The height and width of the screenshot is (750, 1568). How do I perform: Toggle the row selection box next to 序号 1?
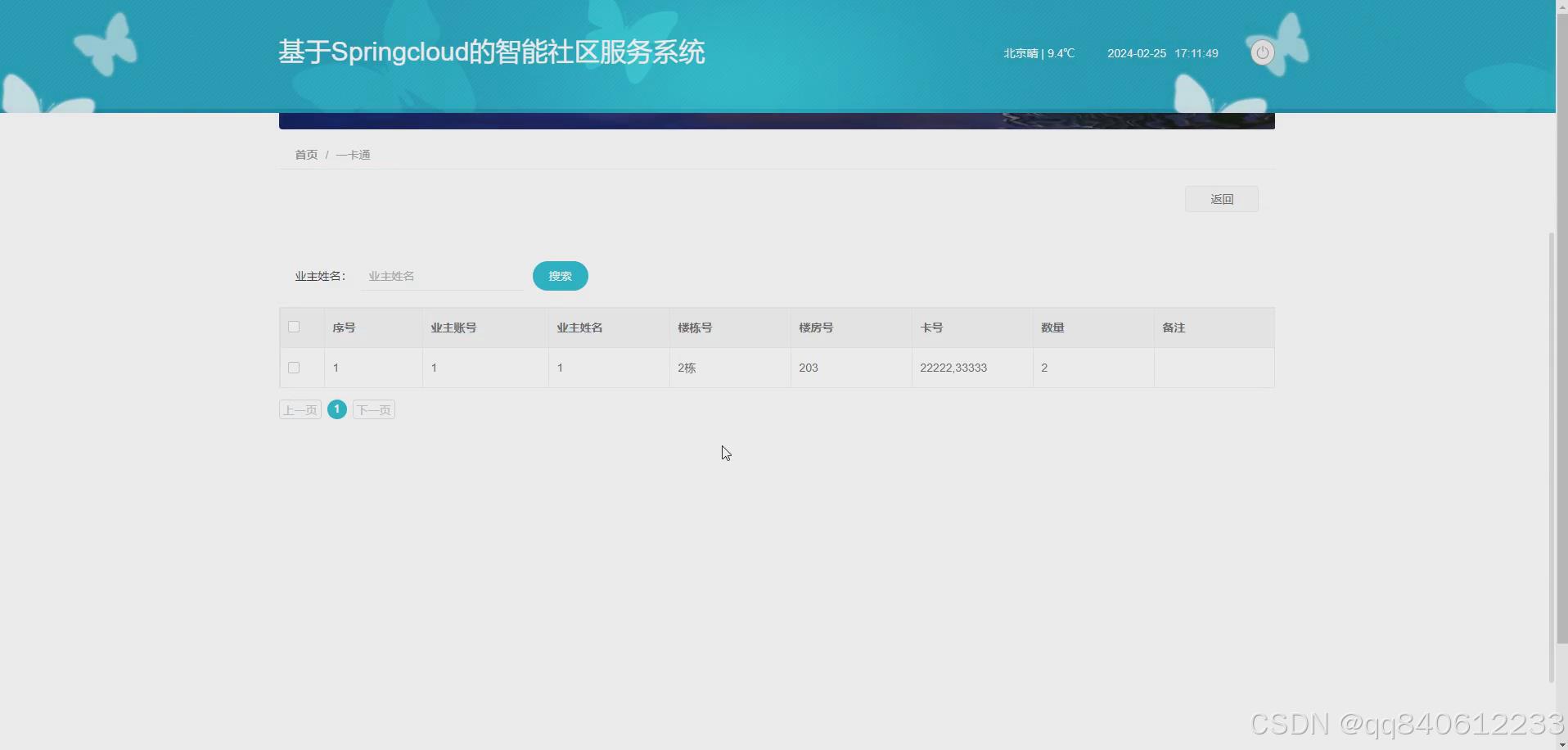click(294, 367)
